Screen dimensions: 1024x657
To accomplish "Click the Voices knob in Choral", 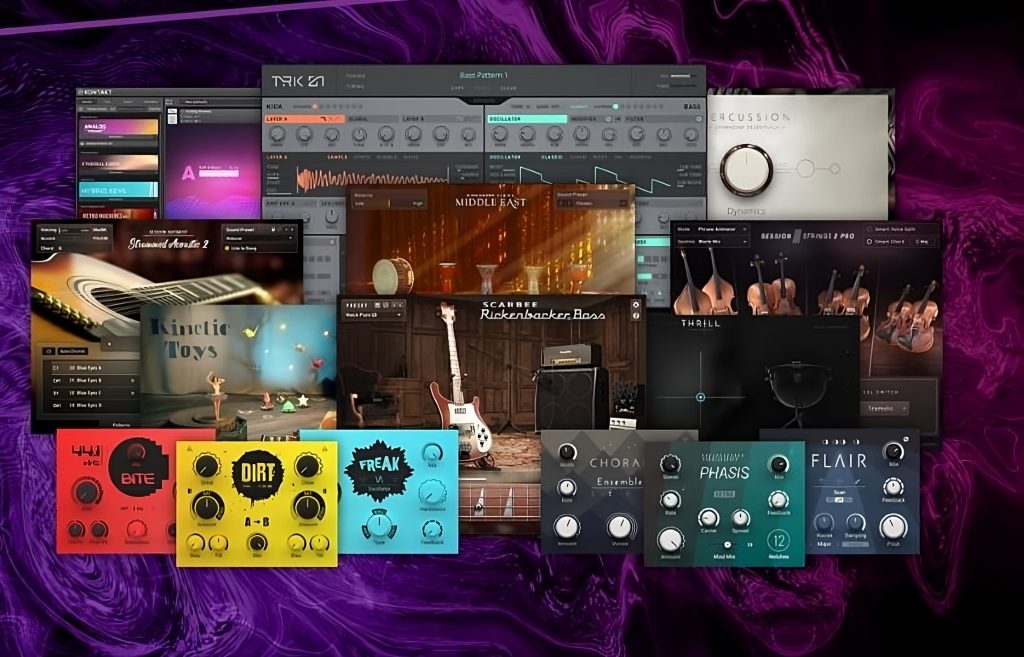I will 620,526.
